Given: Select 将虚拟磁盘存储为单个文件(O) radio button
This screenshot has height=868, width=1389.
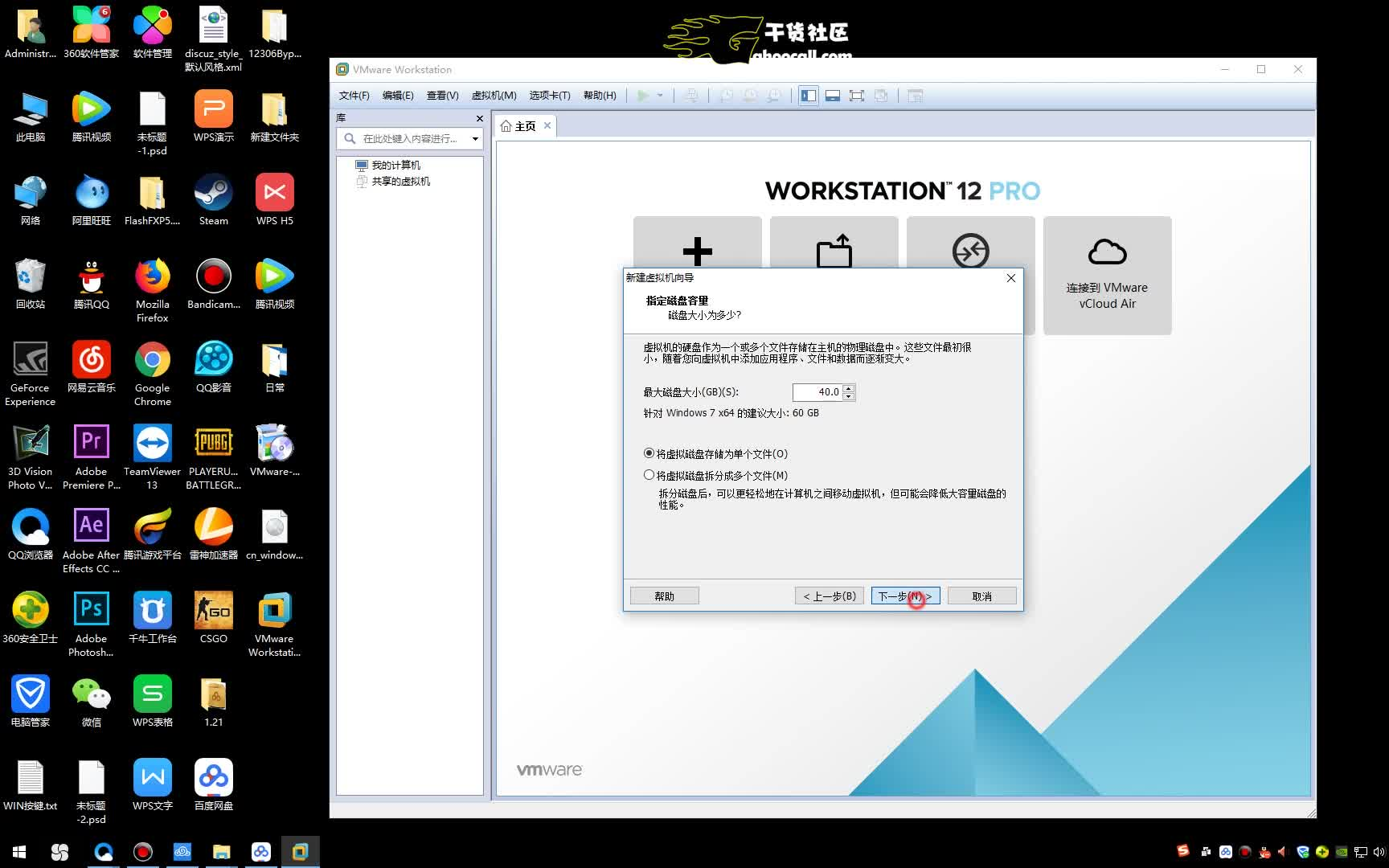Looking at the screenshot, I should click(x=649, y=453).
